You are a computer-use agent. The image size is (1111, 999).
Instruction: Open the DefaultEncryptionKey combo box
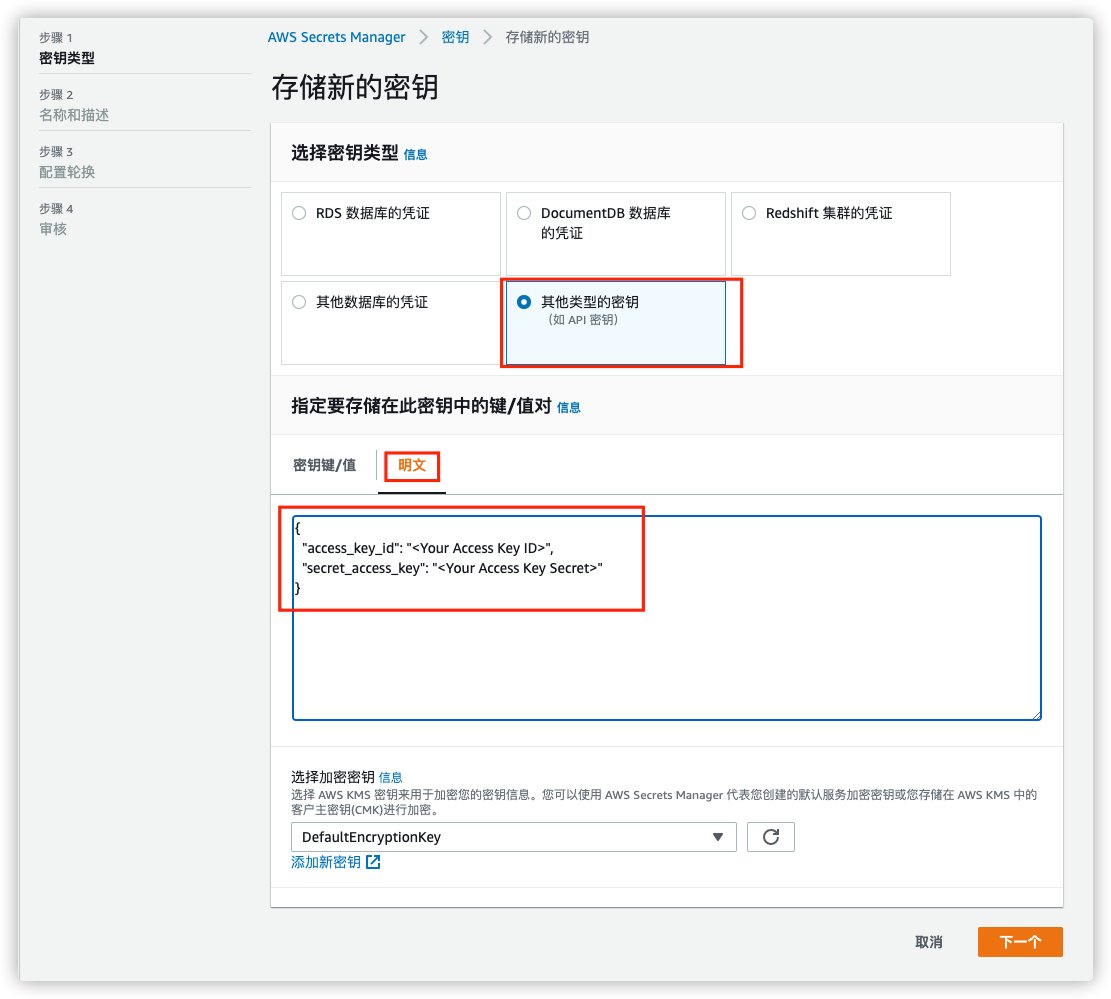pos(500,837)
